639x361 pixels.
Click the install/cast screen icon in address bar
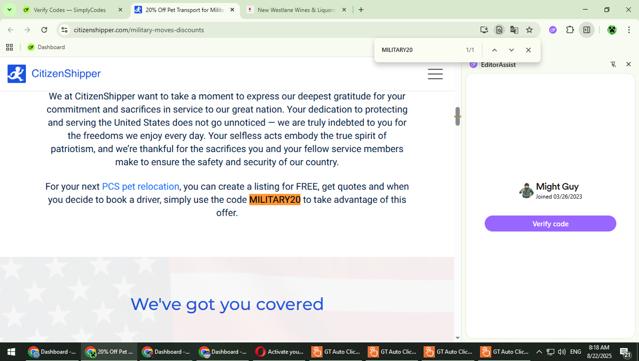pos(484,30)
